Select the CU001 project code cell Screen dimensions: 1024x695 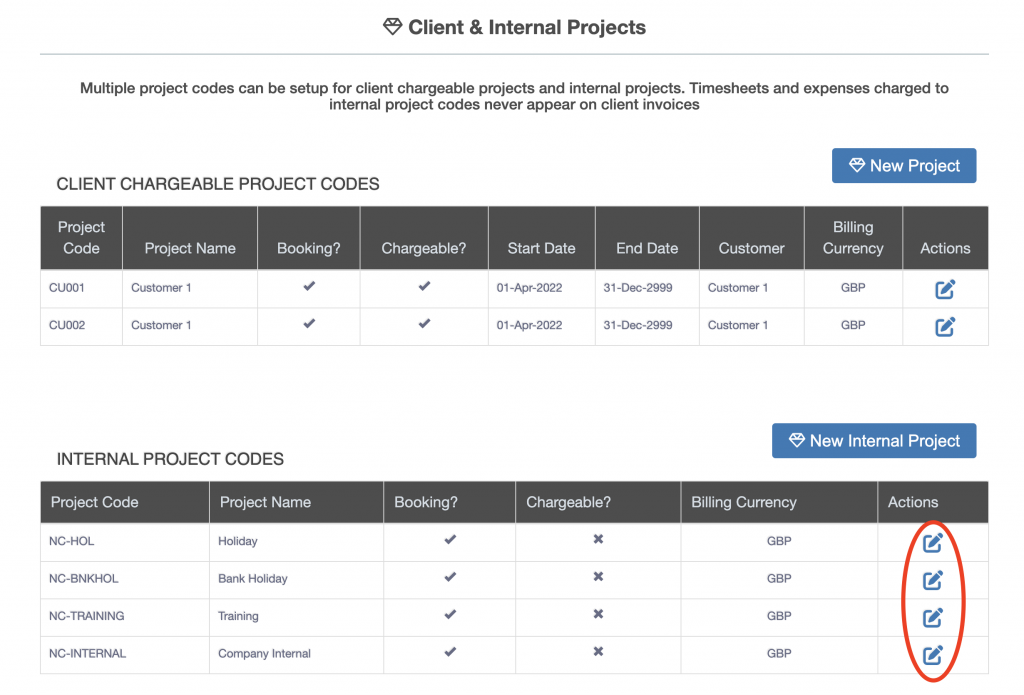[67, 288]
